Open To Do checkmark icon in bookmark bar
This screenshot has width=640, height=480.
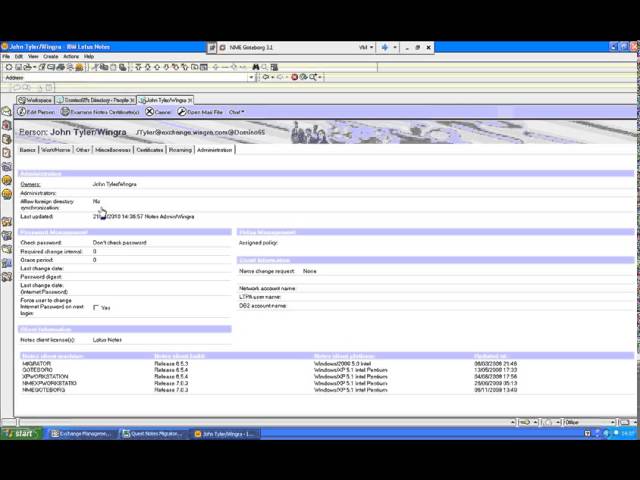[7, 153]
